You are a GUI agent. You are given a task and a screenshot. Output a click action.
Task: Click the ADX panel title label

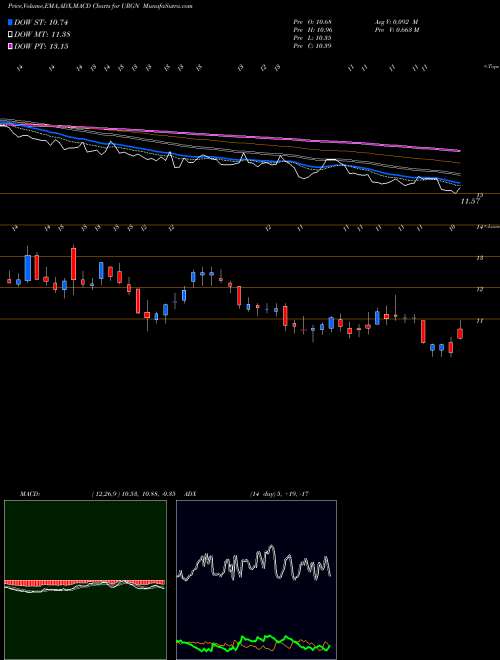(x=191, y=493)
